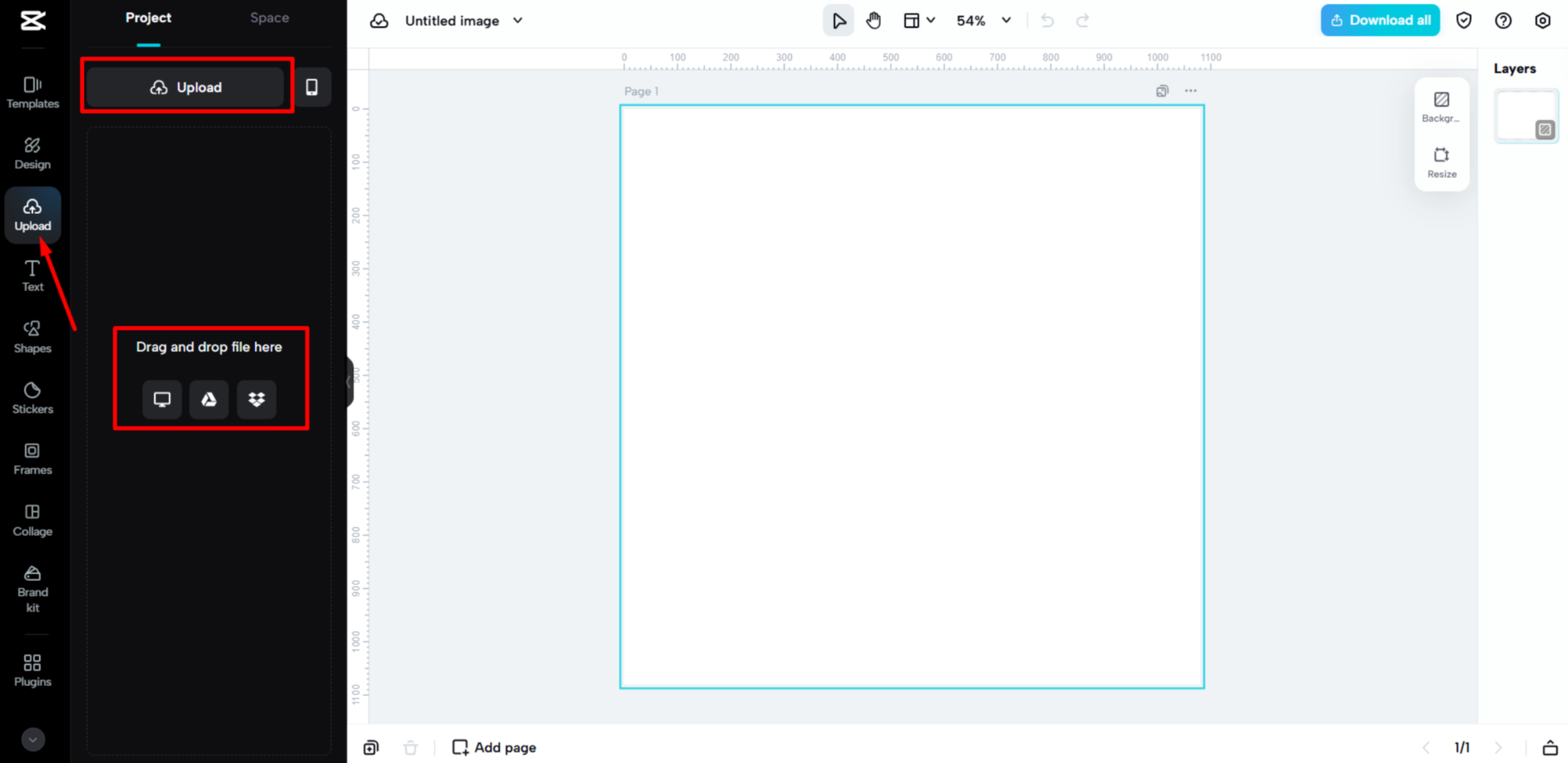1568x763 pixels.
Task: Open the Templates panel
Action: 32,90
